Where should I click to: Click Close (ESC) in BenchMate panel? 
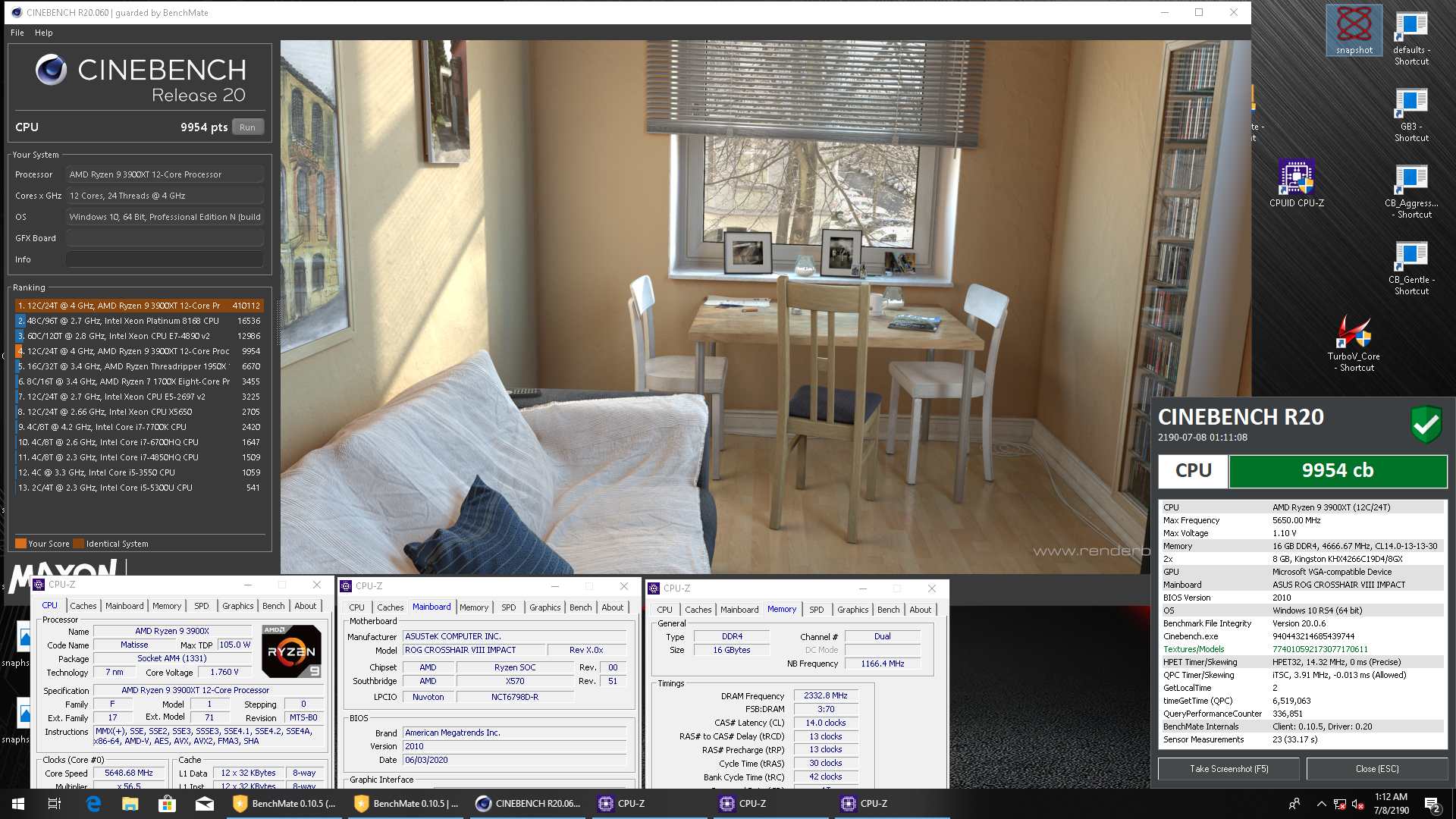tap(1377, 769)
